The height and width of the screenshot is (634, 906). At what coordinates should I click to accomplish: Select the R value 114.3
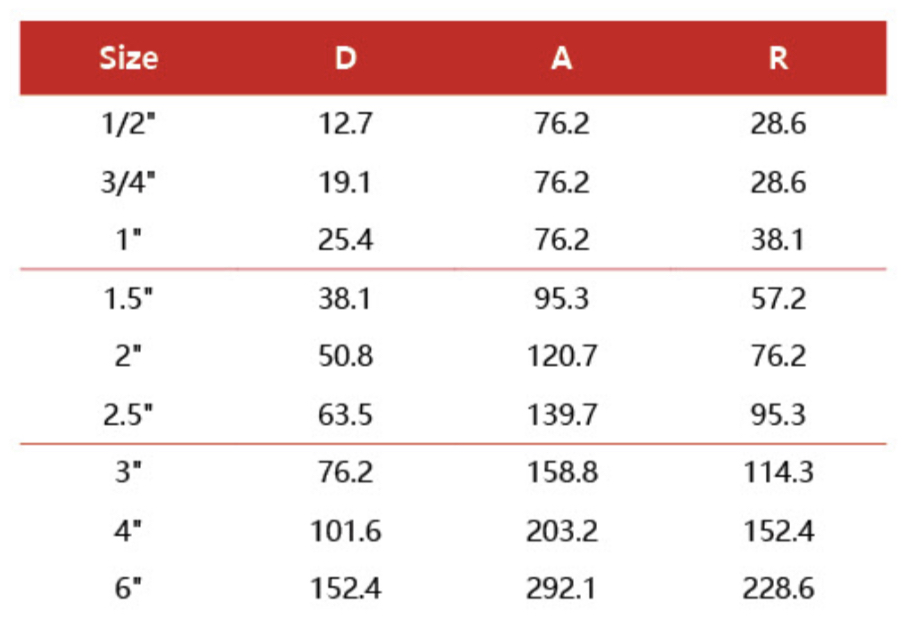(778, 472)
